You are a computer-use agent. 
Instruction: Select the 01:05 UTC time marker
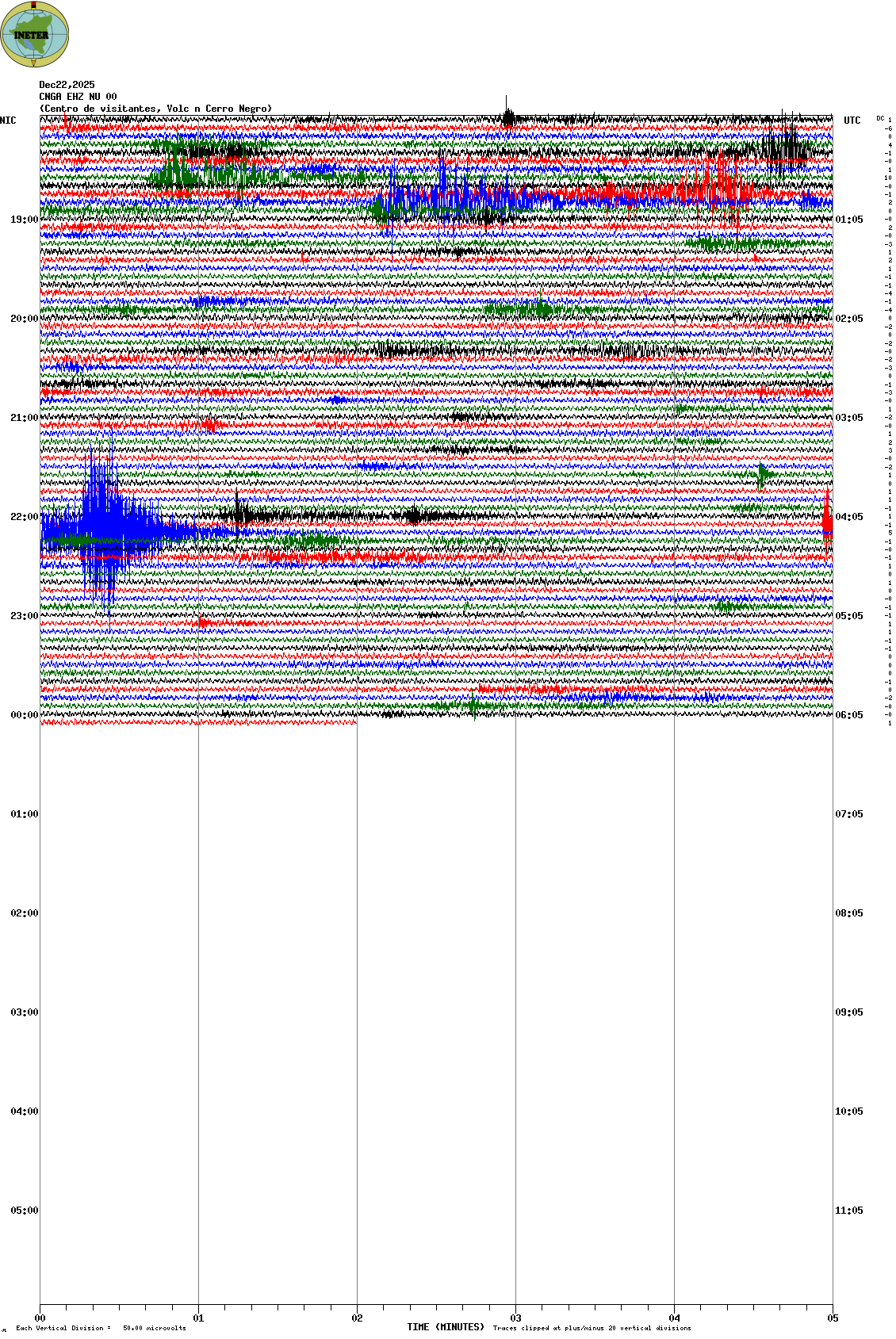(848, 220)
